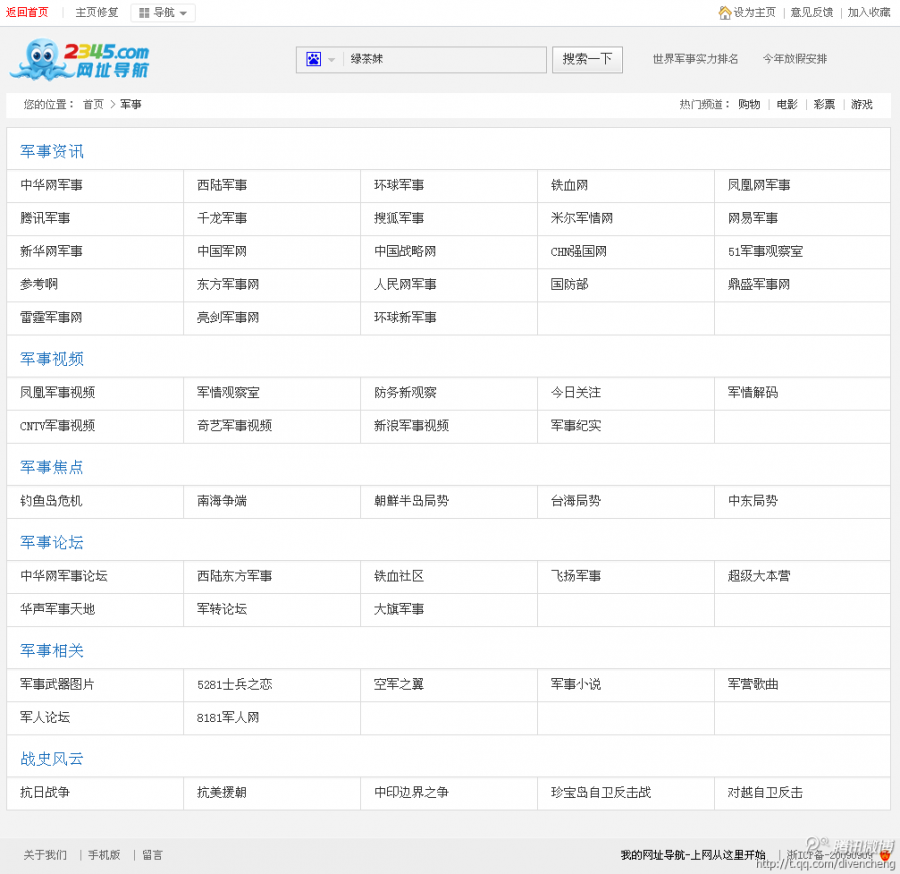Click the 2345.com octopus logo
900x874 pixels.
79,59
